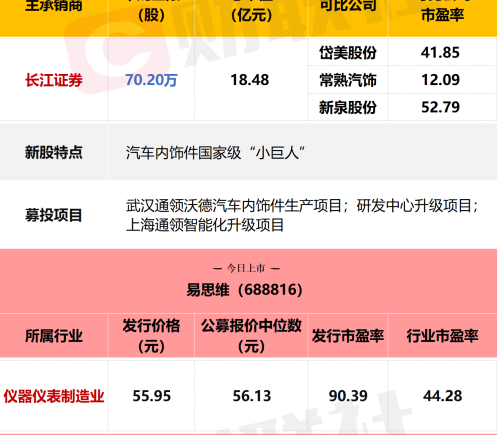Click the 行业市盈率 column header
499x435 pixels.
442,336
